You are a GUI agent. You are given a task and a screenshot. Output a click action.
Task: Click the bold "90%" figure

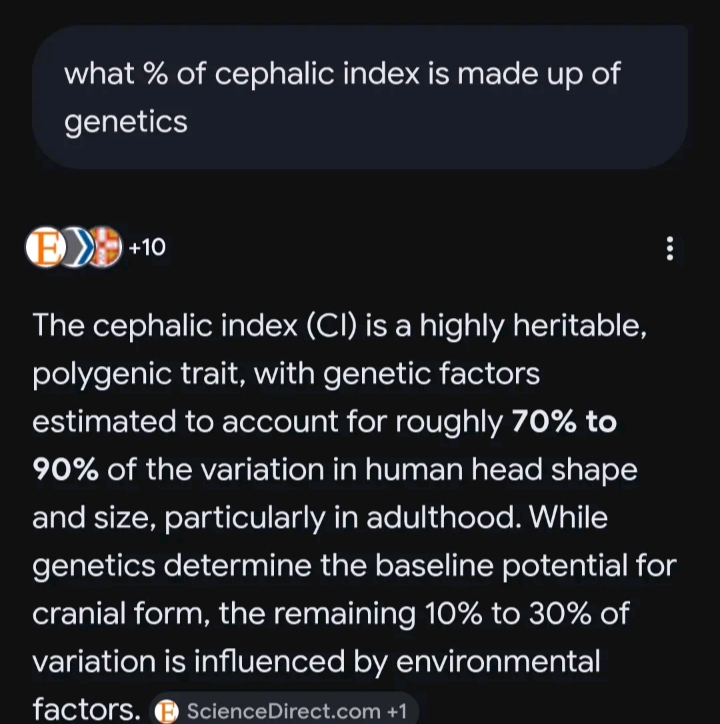tap(65, 470)
